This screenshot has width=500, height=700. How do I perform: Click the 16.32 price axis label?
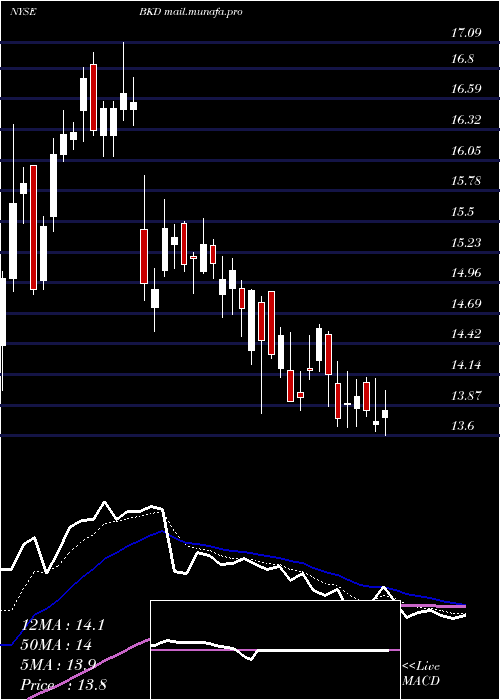pyautogui.click(x=466, y=120)
